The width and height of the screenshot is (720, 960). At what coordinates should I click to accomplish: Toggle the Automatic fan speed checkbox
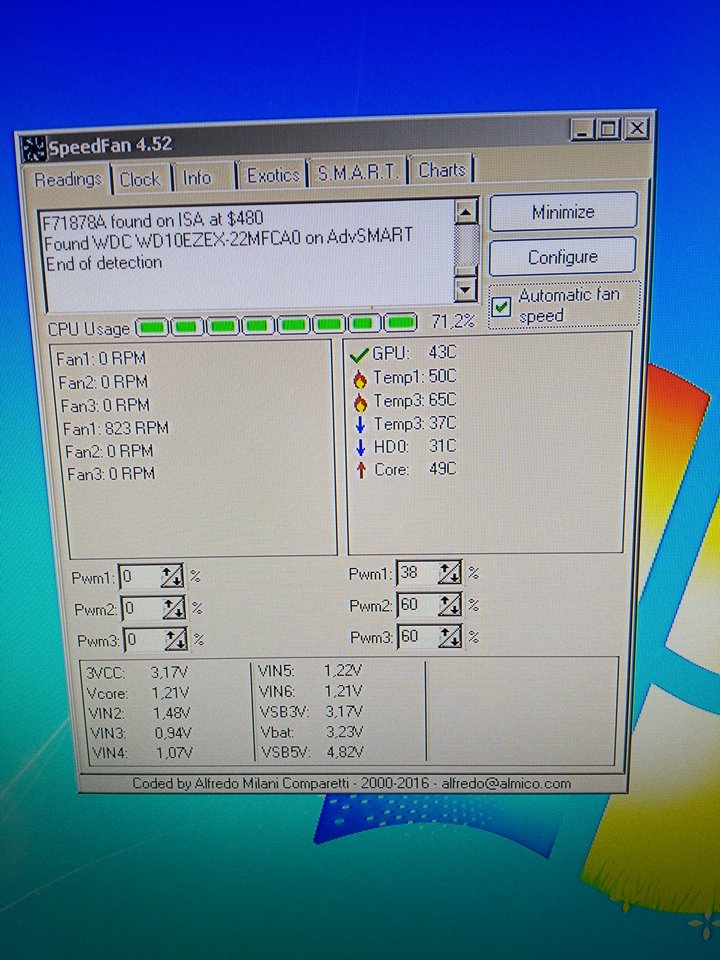point(501,306)
